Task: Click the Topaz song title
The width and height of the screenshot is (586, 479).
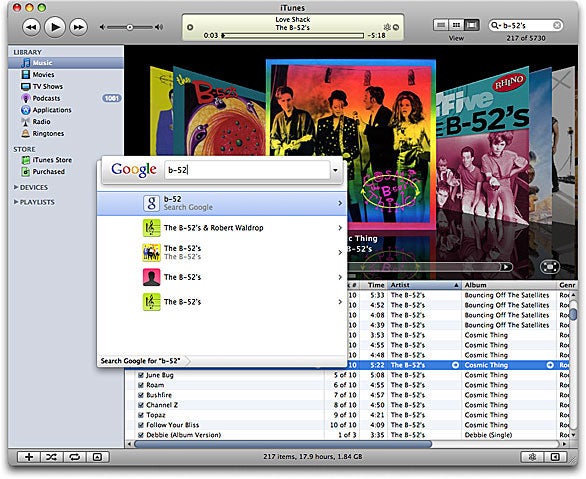Action: [x=156, y=415]
